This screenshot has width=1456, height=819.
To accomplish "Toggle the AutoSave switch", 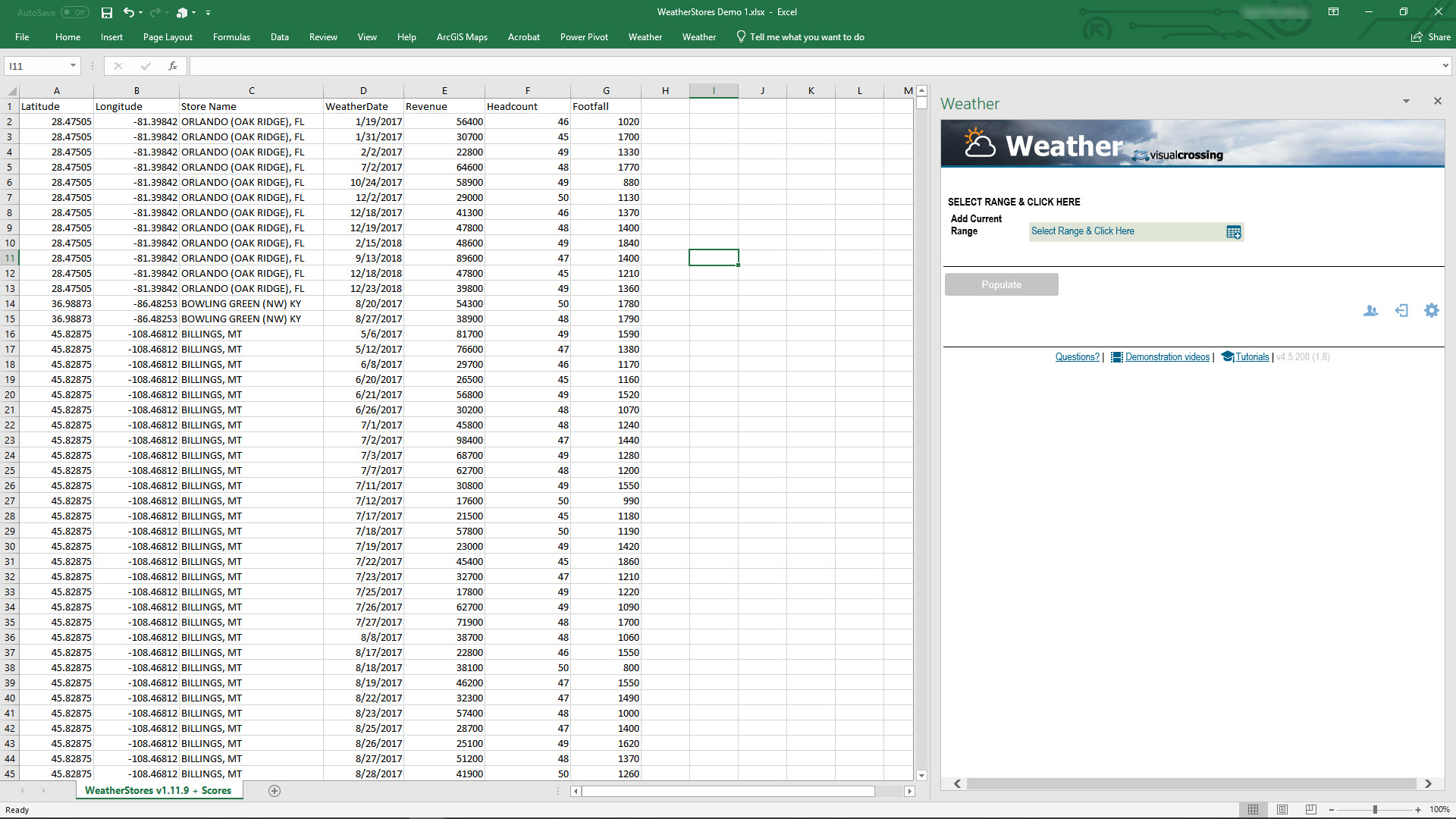I will 74,12.
